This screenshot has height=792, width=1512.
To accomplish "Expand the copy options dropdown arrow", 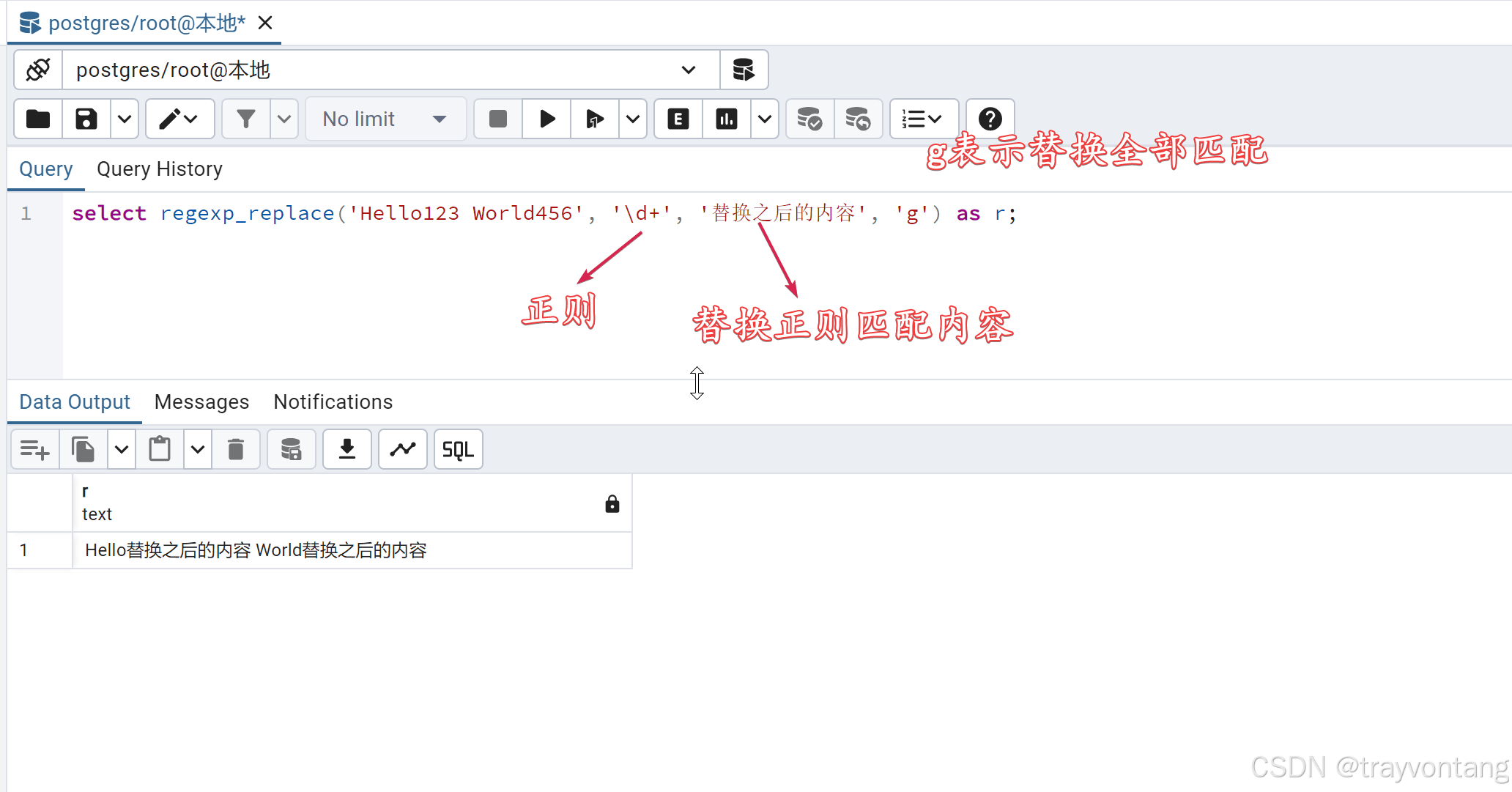I will [x=122, y=449].
